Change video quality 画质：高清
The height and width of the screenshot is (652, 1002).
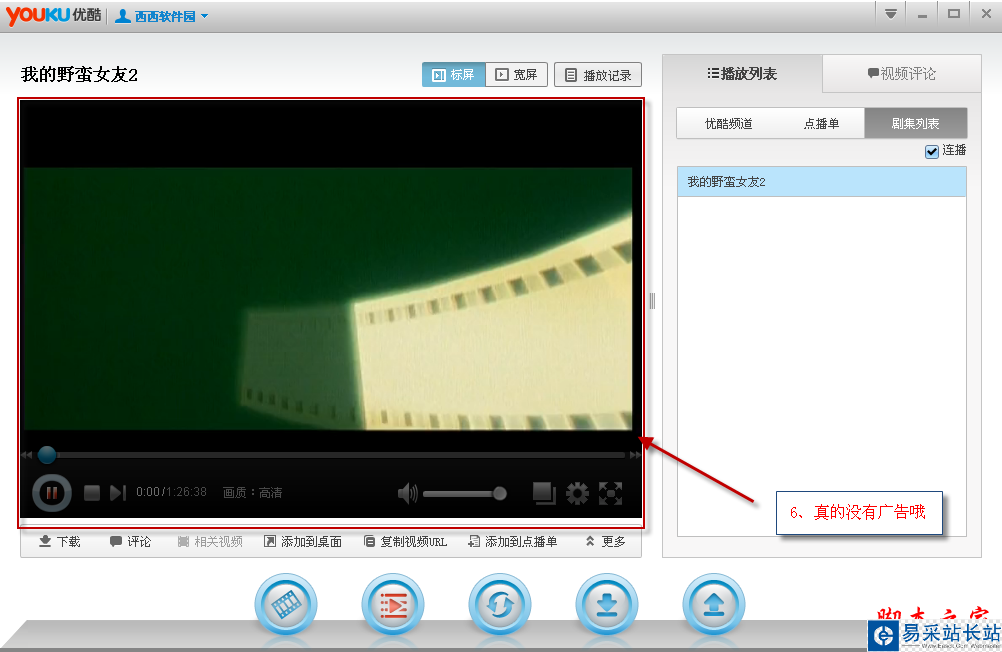pos(252,492)
